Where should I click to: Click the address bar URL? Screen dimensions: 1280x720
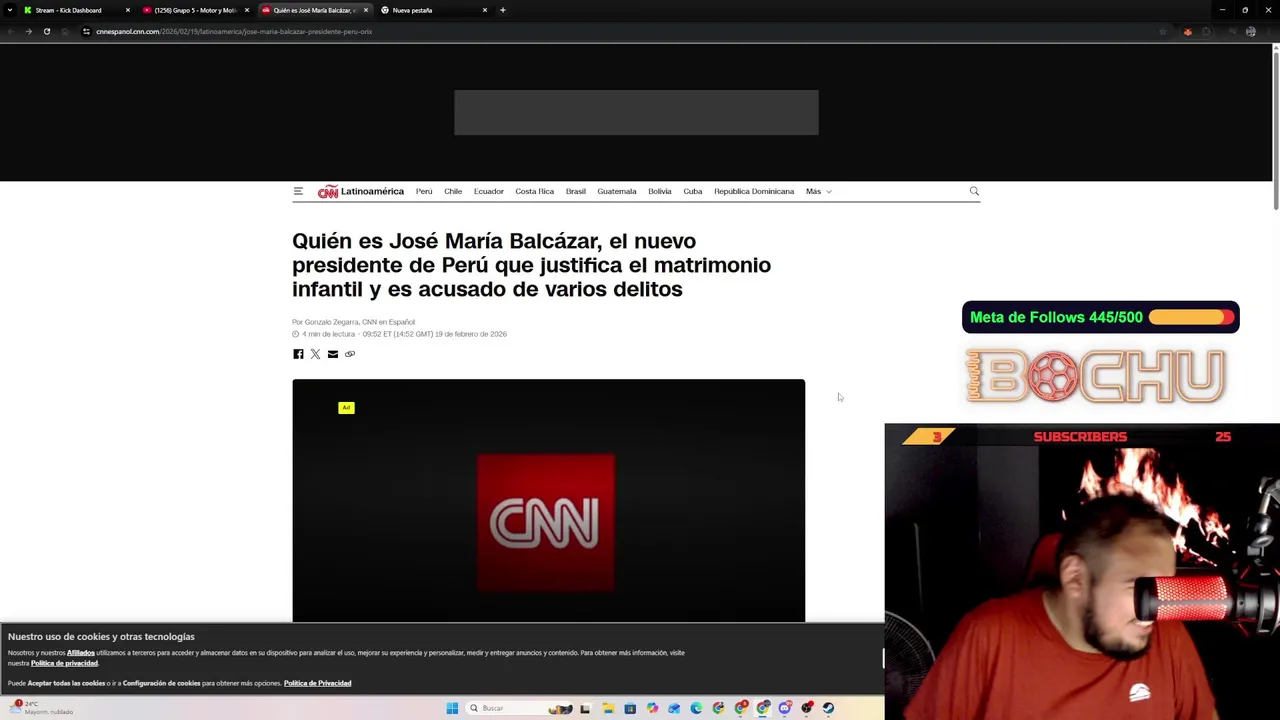[x=234, y=31]
